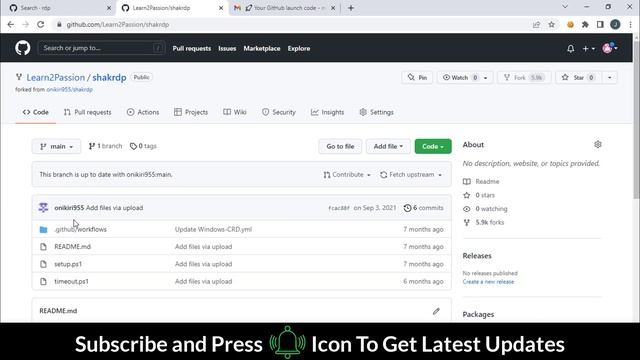640x360 pixels.
Task: Expand the Watch options dropdown arrow
Action: (486, 78)
